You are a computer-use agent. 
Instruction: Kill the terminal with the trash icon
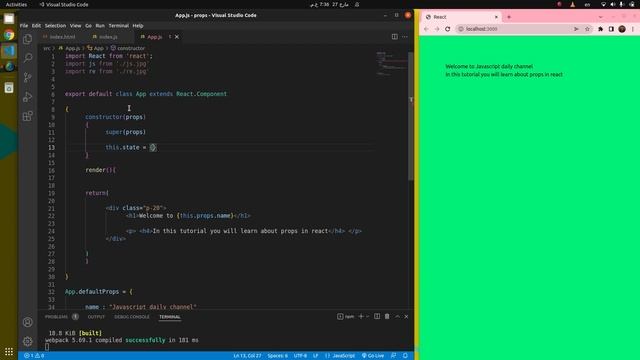pyautogui.click(x=387, y=316)
